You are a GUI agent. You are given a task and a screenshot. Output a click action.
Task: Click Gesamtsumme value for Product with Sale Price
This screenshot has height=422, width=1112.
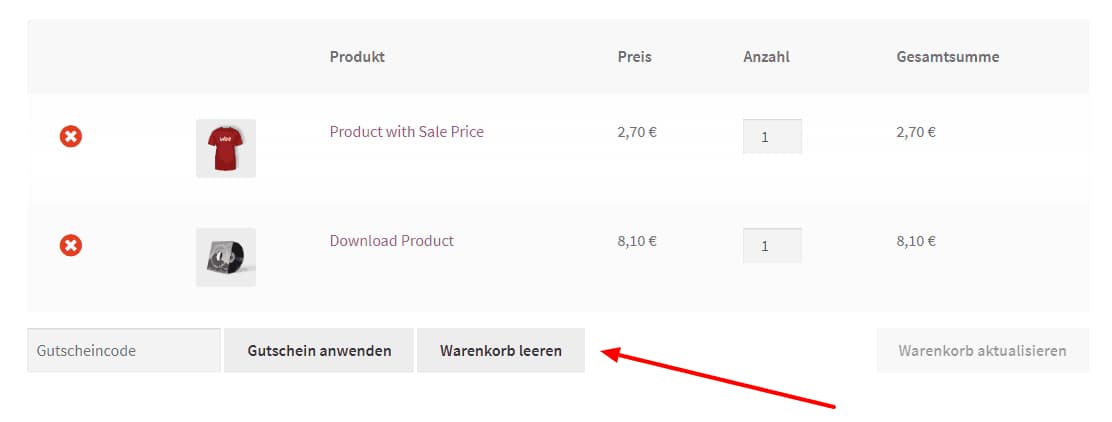pos(916,131)
